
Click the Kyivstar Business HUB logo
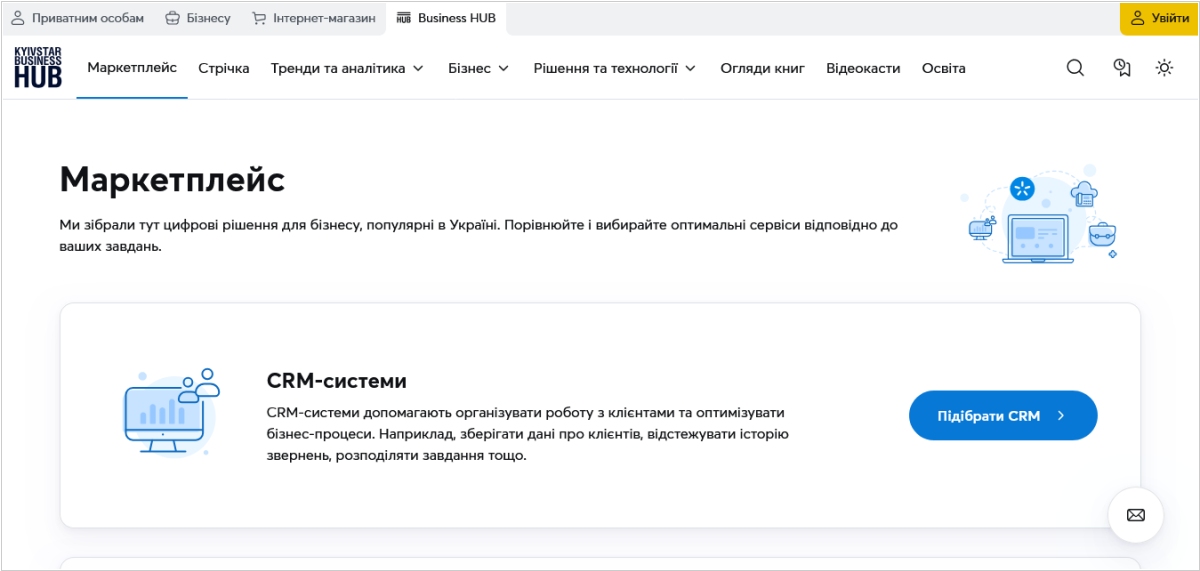[38, 68]
